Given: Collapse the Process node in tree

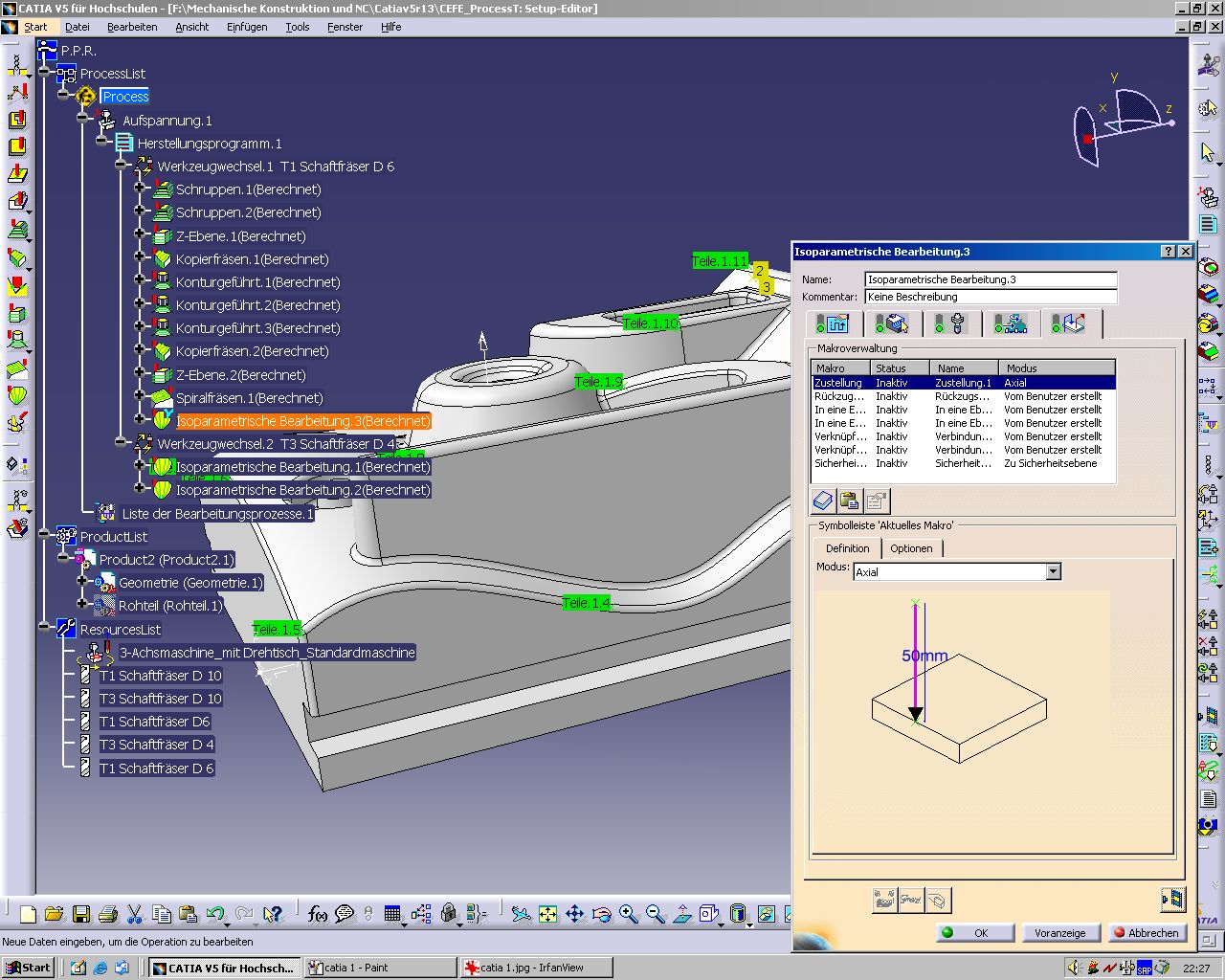Looking at the screenshot, I should (x=63, y=97).
